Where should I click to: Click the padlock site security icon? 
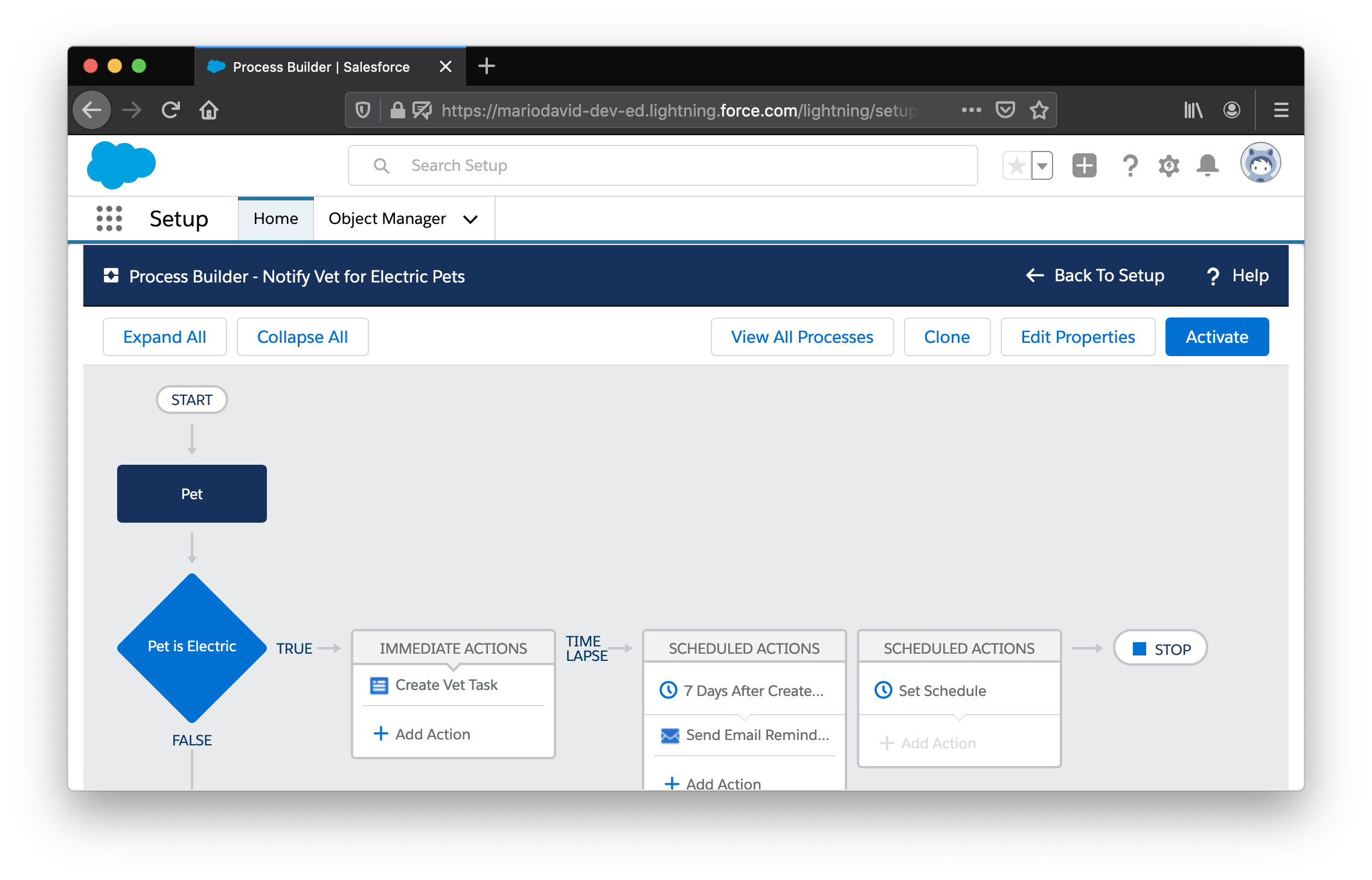coord(397,110)
